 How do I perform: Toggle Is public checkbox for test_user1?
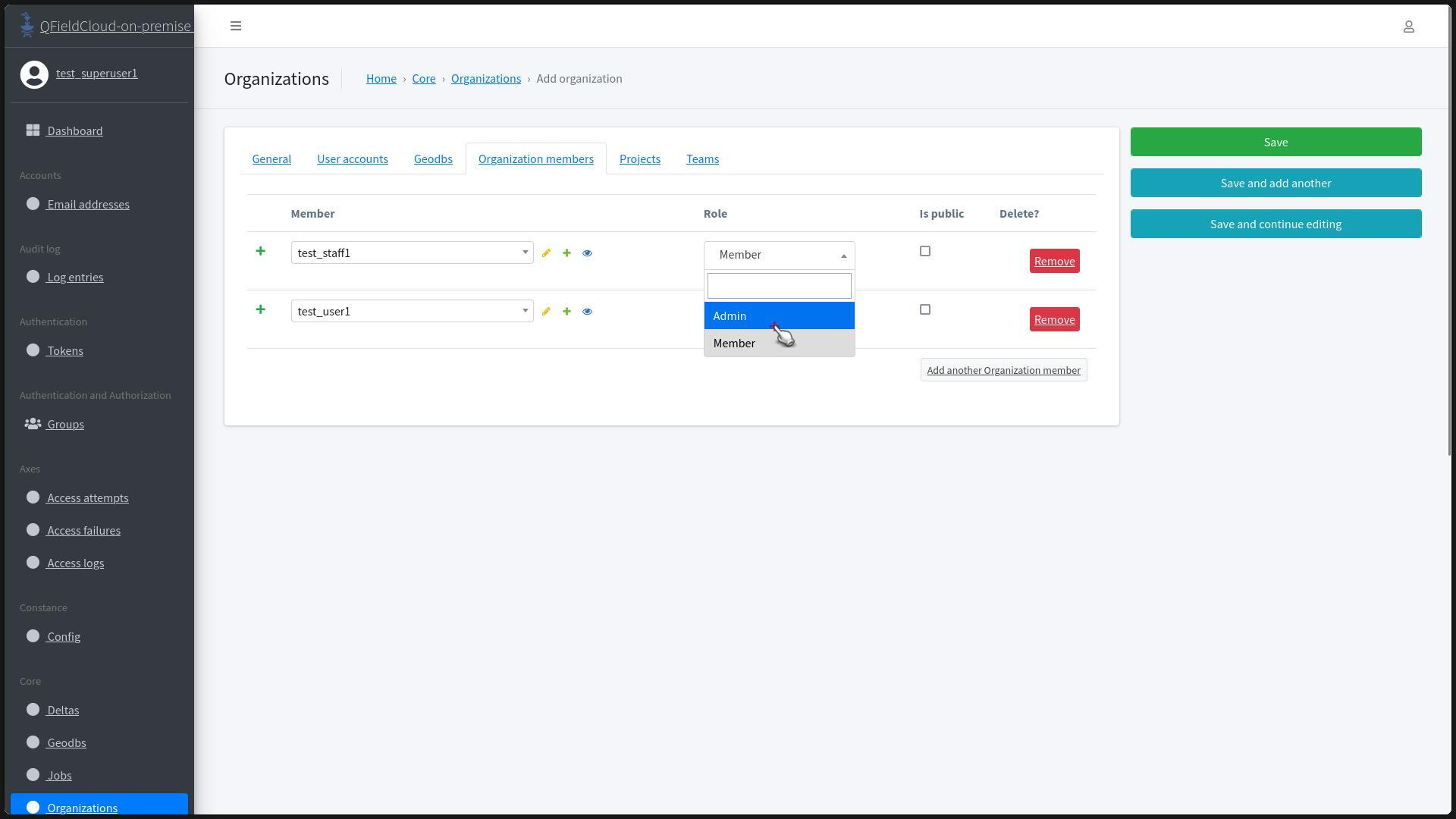924,309
